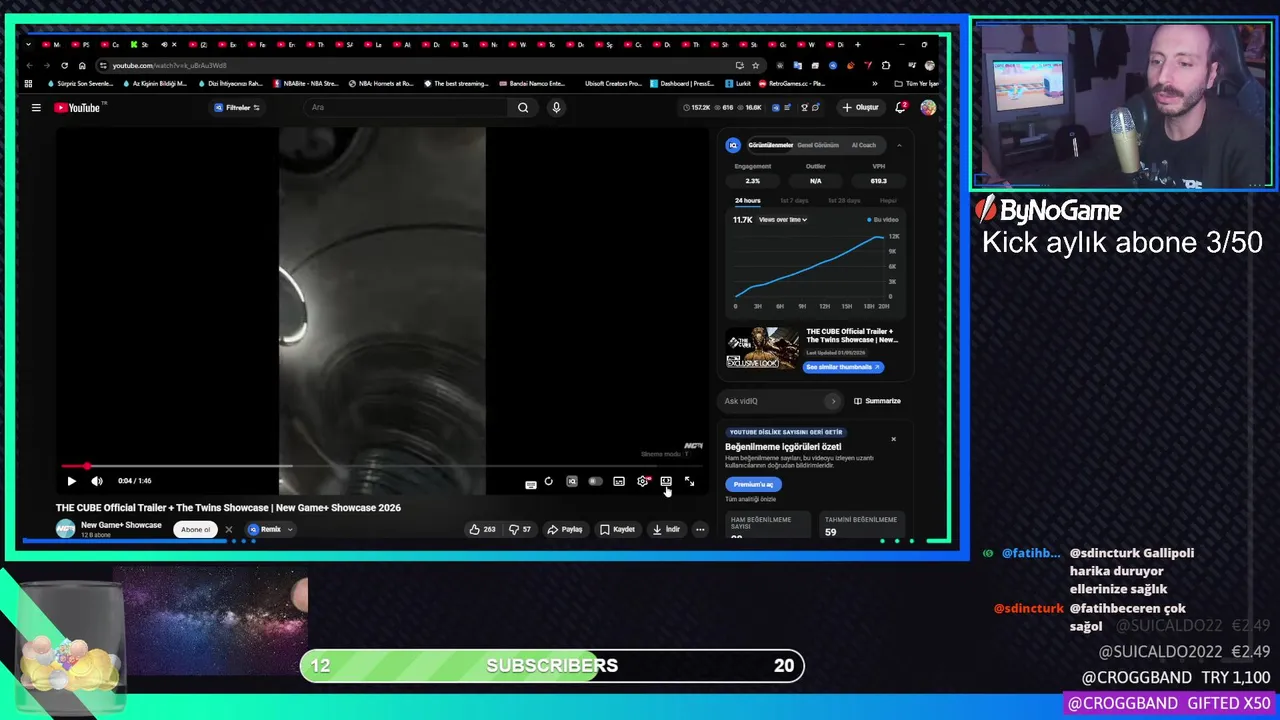Image resolution: width=1280 pixels, height=720 pixels.
Task: Select the 1st 28 days range tab
Action: coord(844,201)
